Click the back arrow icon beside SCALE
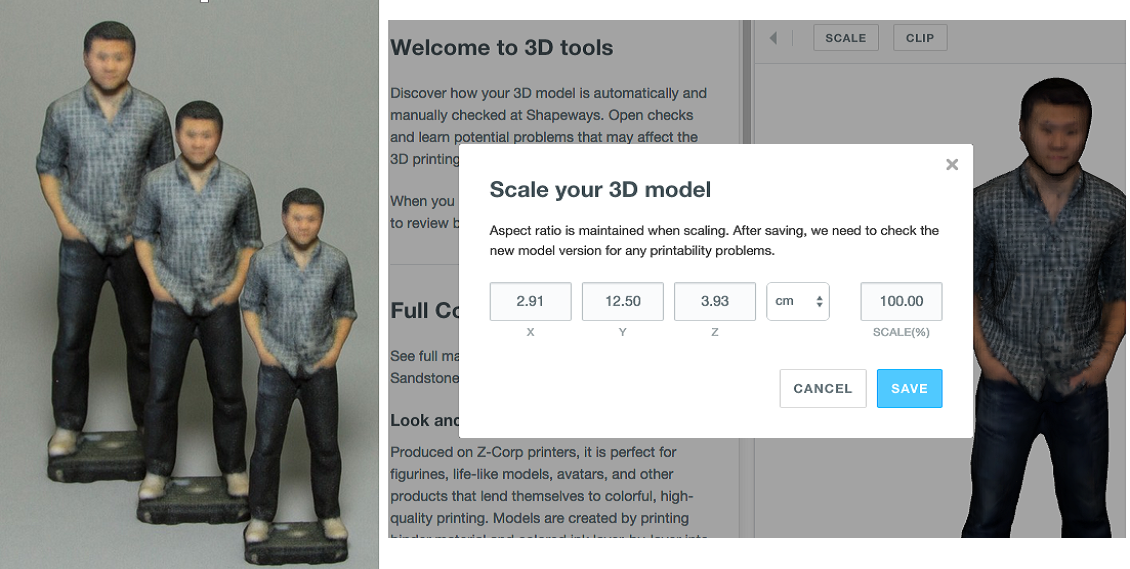 pyautogui.click(x=773, y=38)
